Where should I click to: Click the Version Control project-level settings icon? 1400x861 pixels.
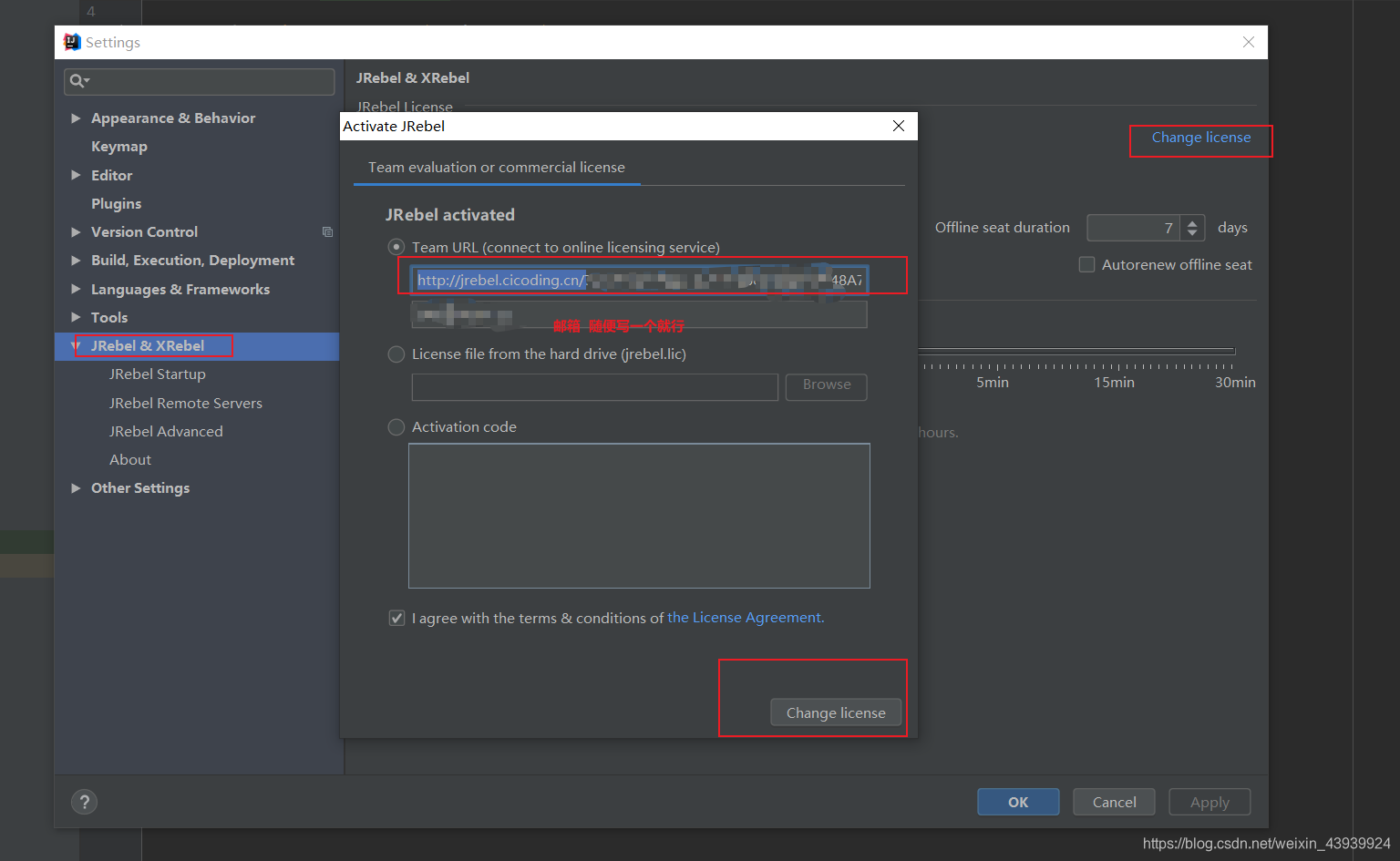(x=327, y=232)
